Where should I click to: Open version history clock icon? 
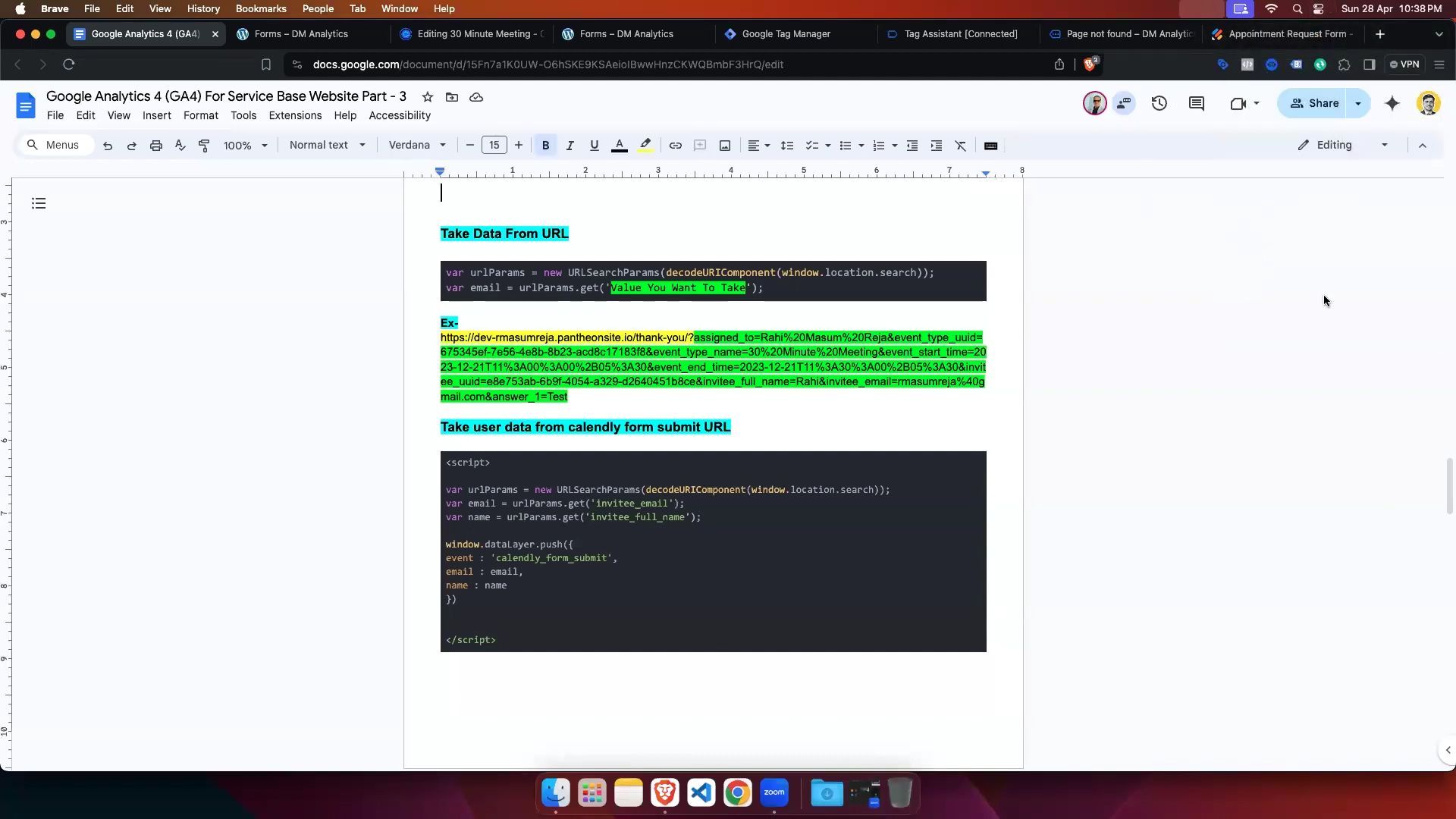click(1159, 104)
